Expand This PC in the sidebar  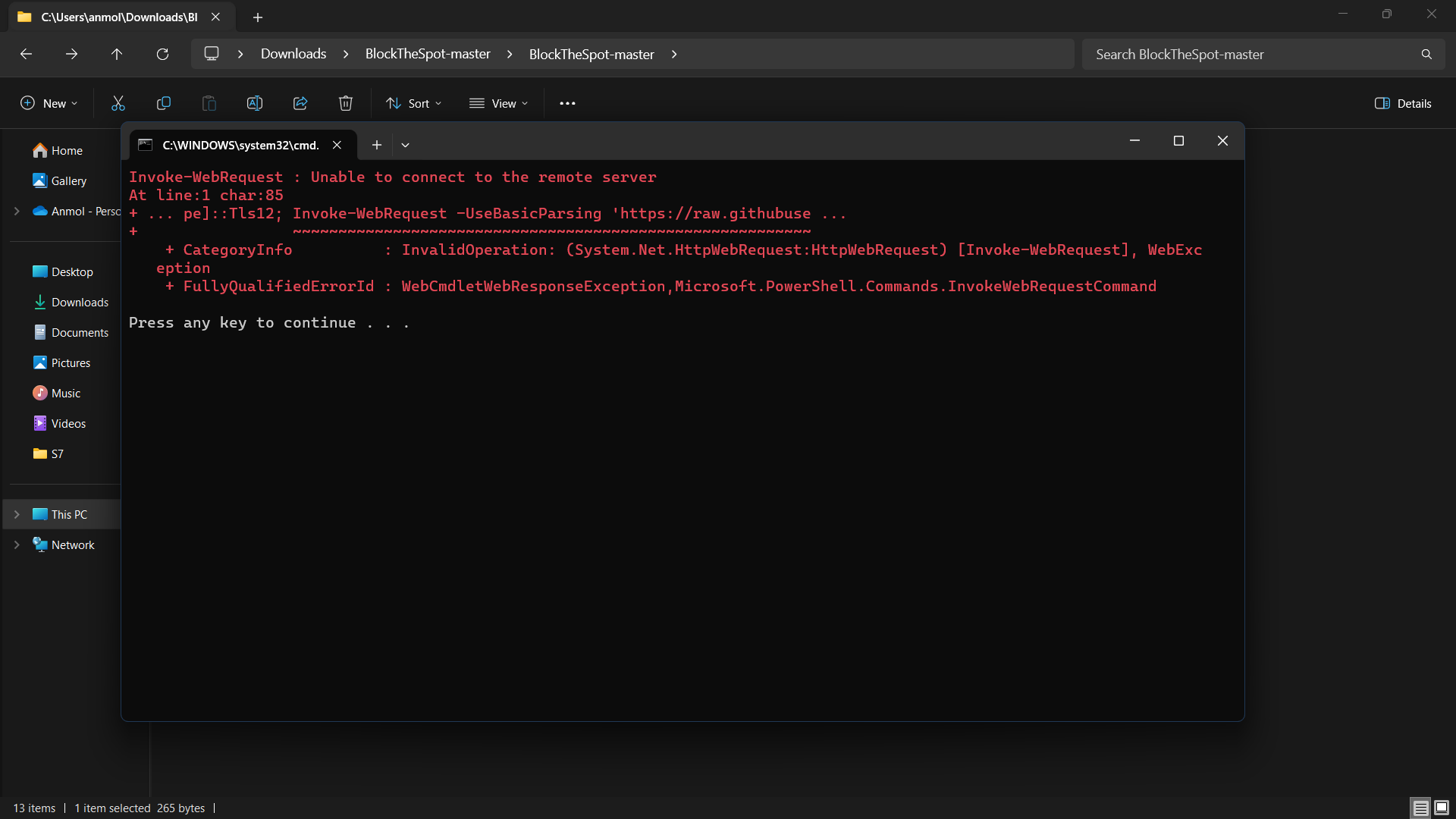pos(17,514)
